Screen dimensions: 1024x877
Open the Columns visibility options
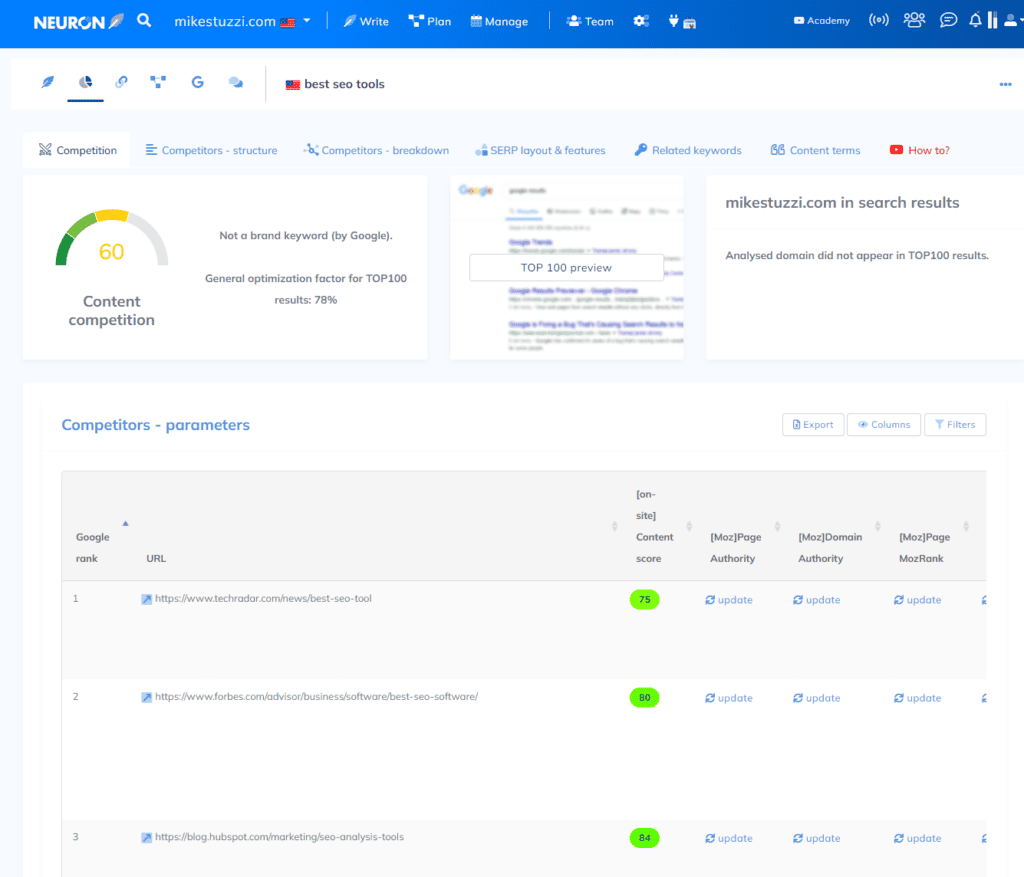coord(884,424)
